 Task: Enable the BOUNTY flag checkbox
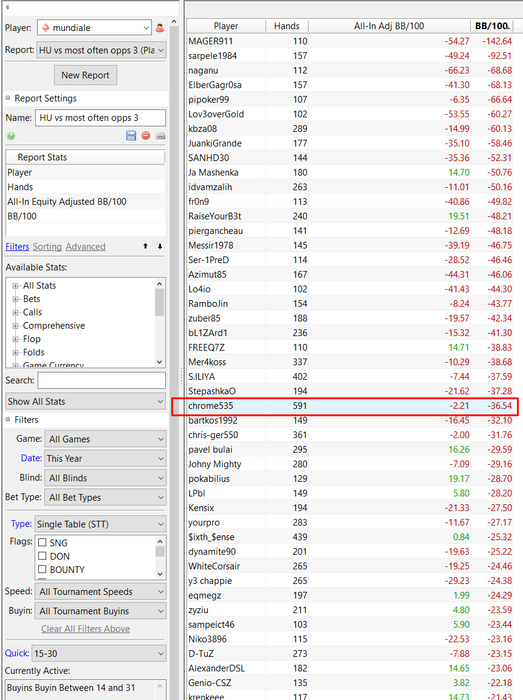coord(42,569)
